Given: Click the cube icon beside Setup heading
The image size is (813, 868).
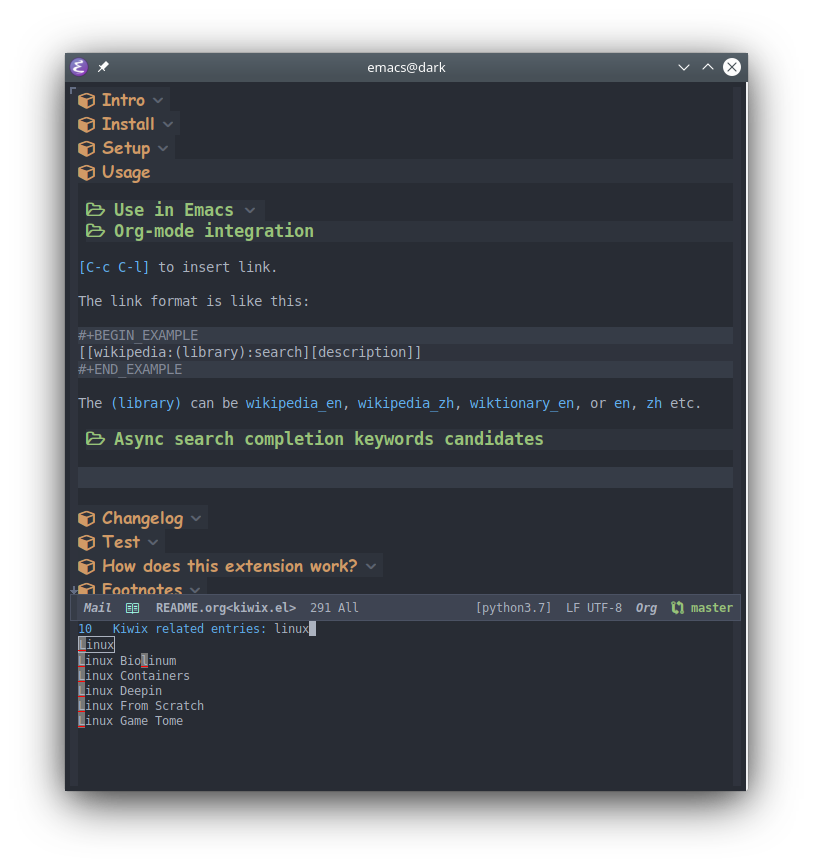Looking at the screenshot, I should pyautogui.click(x=86, y=149).
